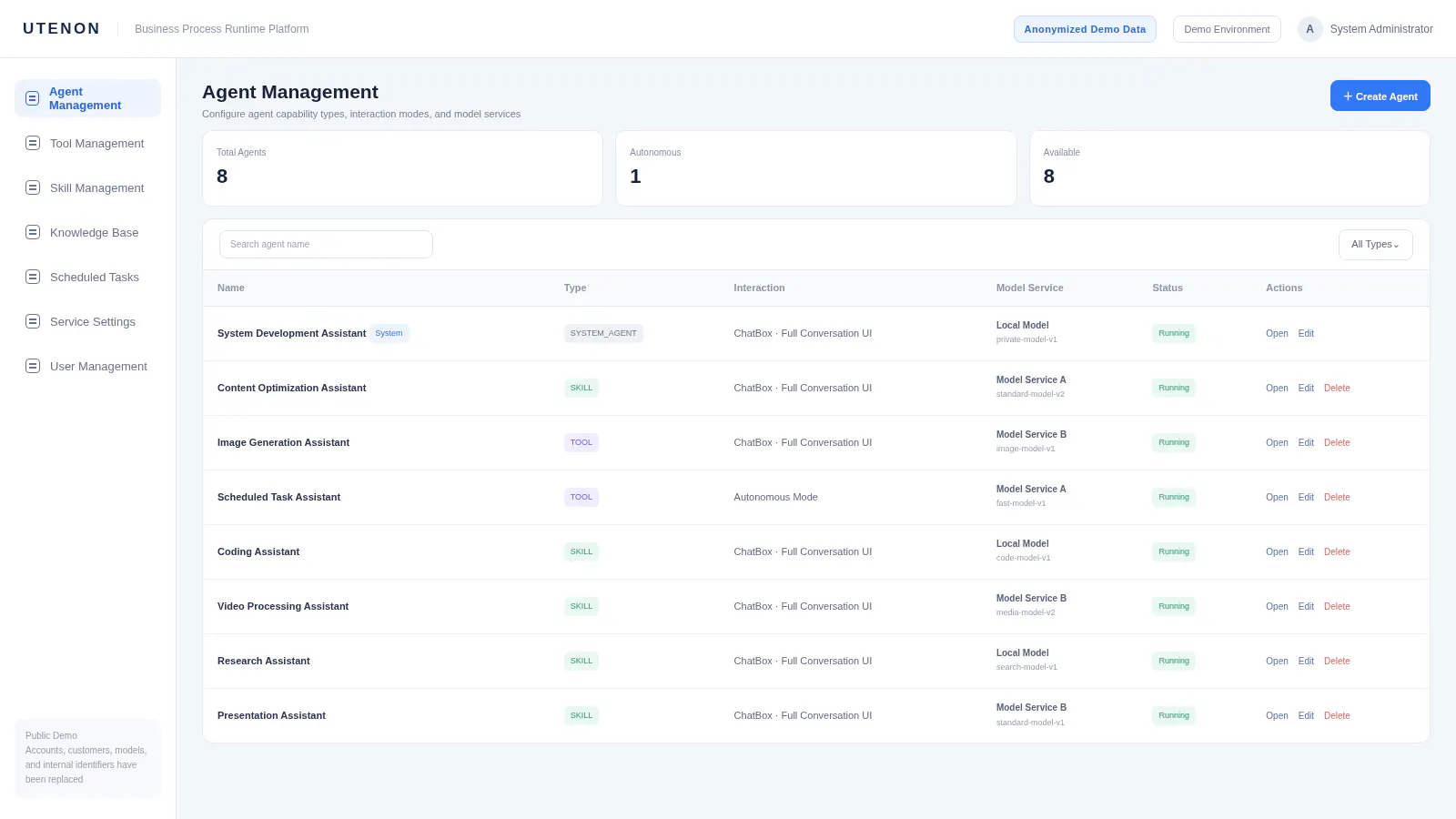
Task: Click the Total Agents stat card
Action: [402, 168]
